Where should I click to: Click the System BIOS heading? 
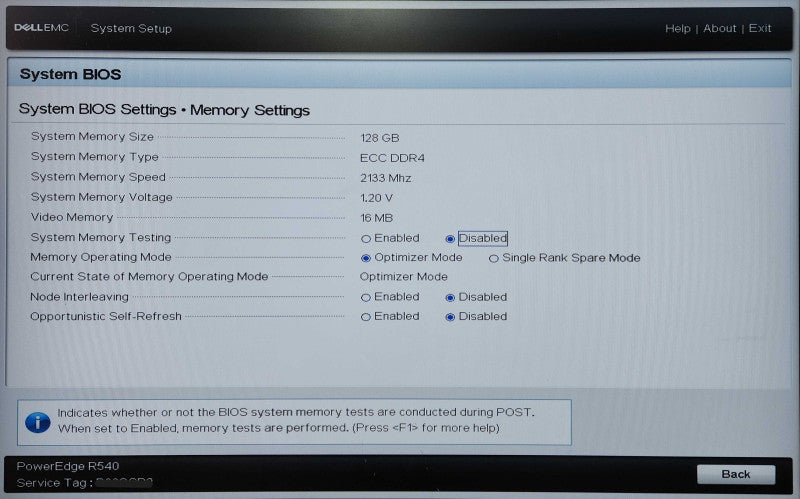[x=70, y=74]
